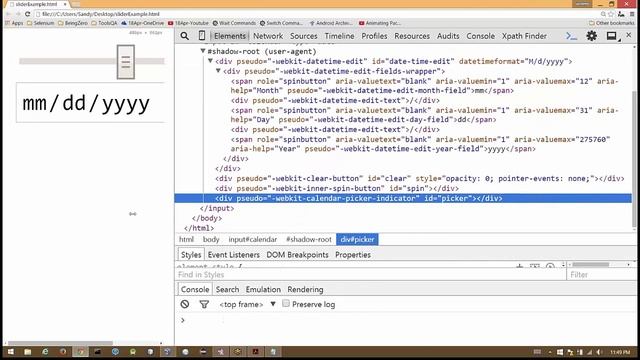Click the Chrome address bar
Viewport: 640px width, 360px height.
click(x=316, y=14)
